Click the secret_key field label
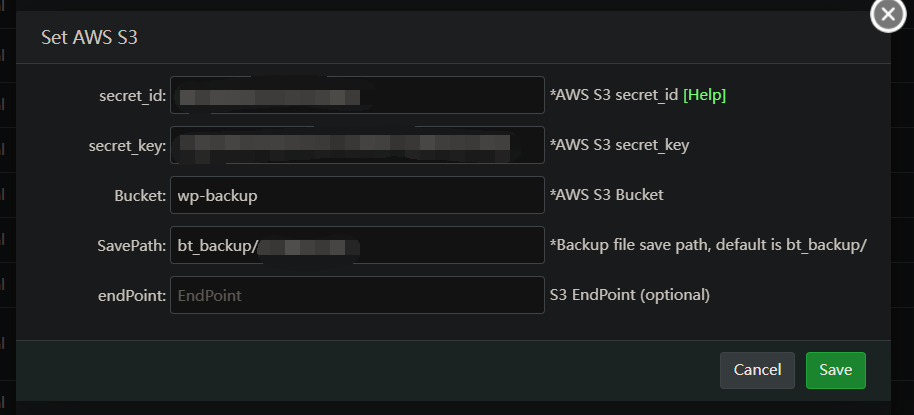Screen dimensions: 914x415 click(x=127, y=146)
